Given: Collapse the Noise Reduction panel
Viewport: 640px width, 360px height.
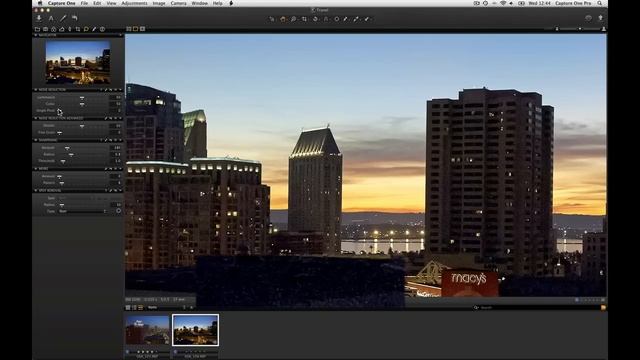Looking at the screenshot, I should click(x=36, y=90).
